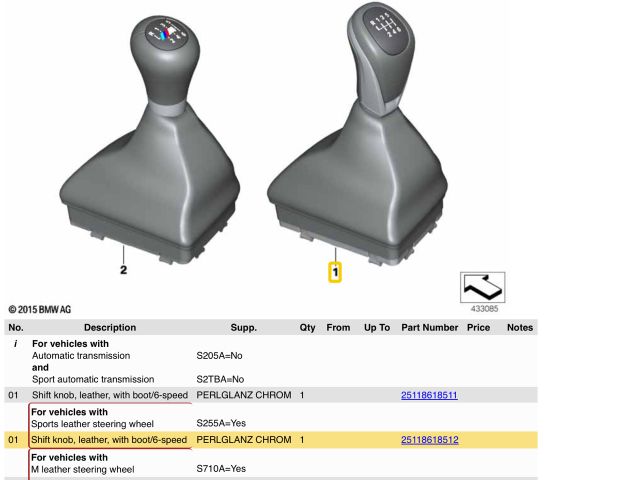Screen dimensions: 640x480
Task: Click the Notes column header
Action: [x=520, y=327]
